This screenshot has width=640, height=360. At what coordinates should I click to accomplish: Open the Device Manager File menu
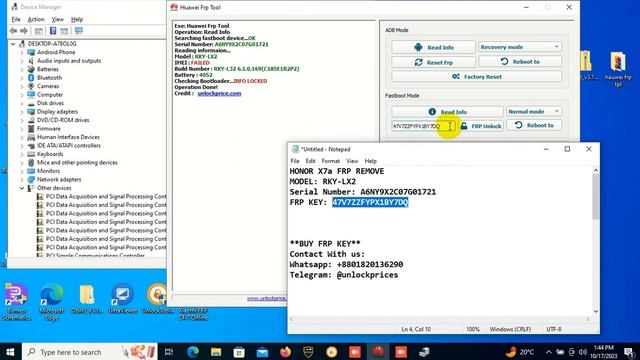pos(16,19)
